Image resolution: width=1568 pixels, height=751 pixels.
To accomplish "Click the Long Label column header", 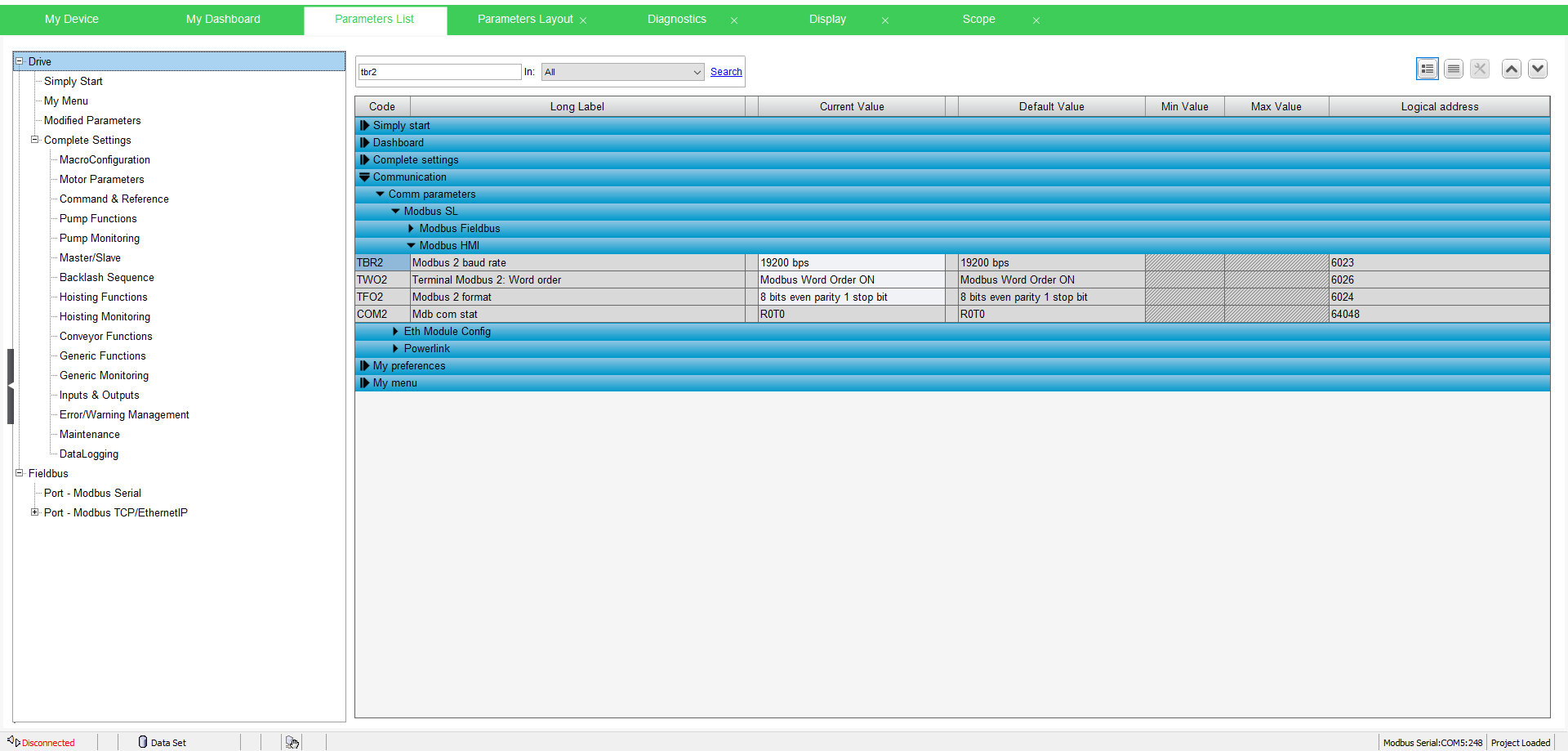I will pyautogui.click(x=577, y=106).
